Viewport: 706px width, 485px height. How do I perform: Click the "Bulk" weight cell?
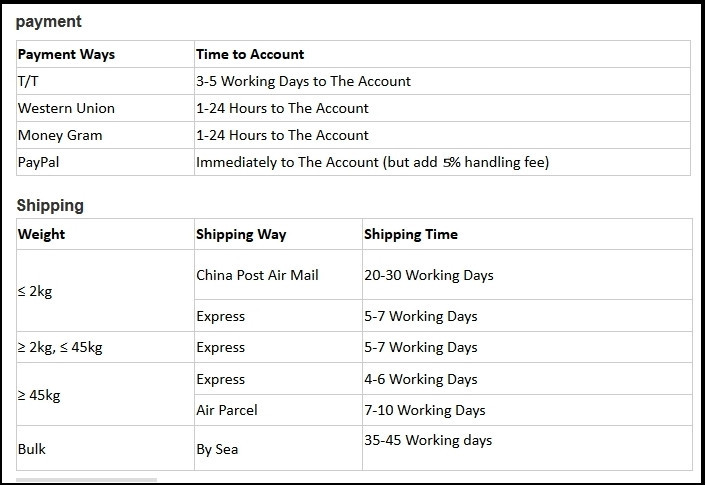pos(32,449)
